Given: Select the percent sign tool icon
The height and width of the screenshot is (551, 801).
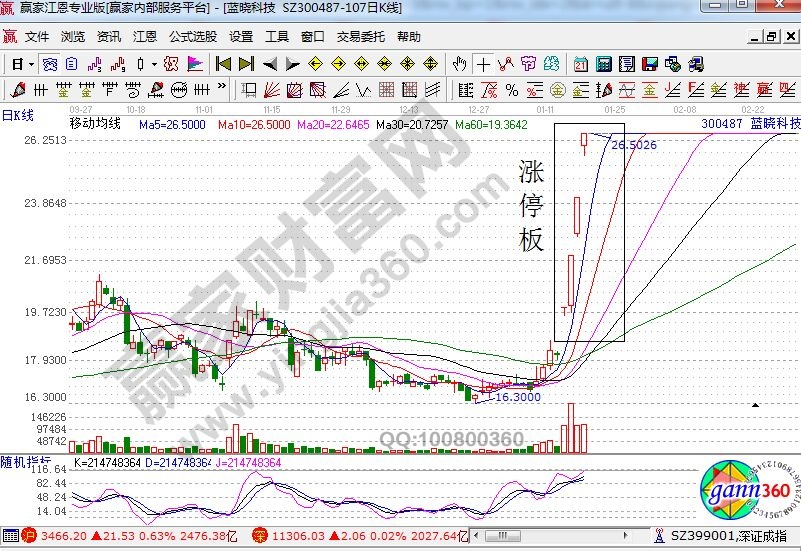Looking at the screenshot, I should tap(512, 91).
